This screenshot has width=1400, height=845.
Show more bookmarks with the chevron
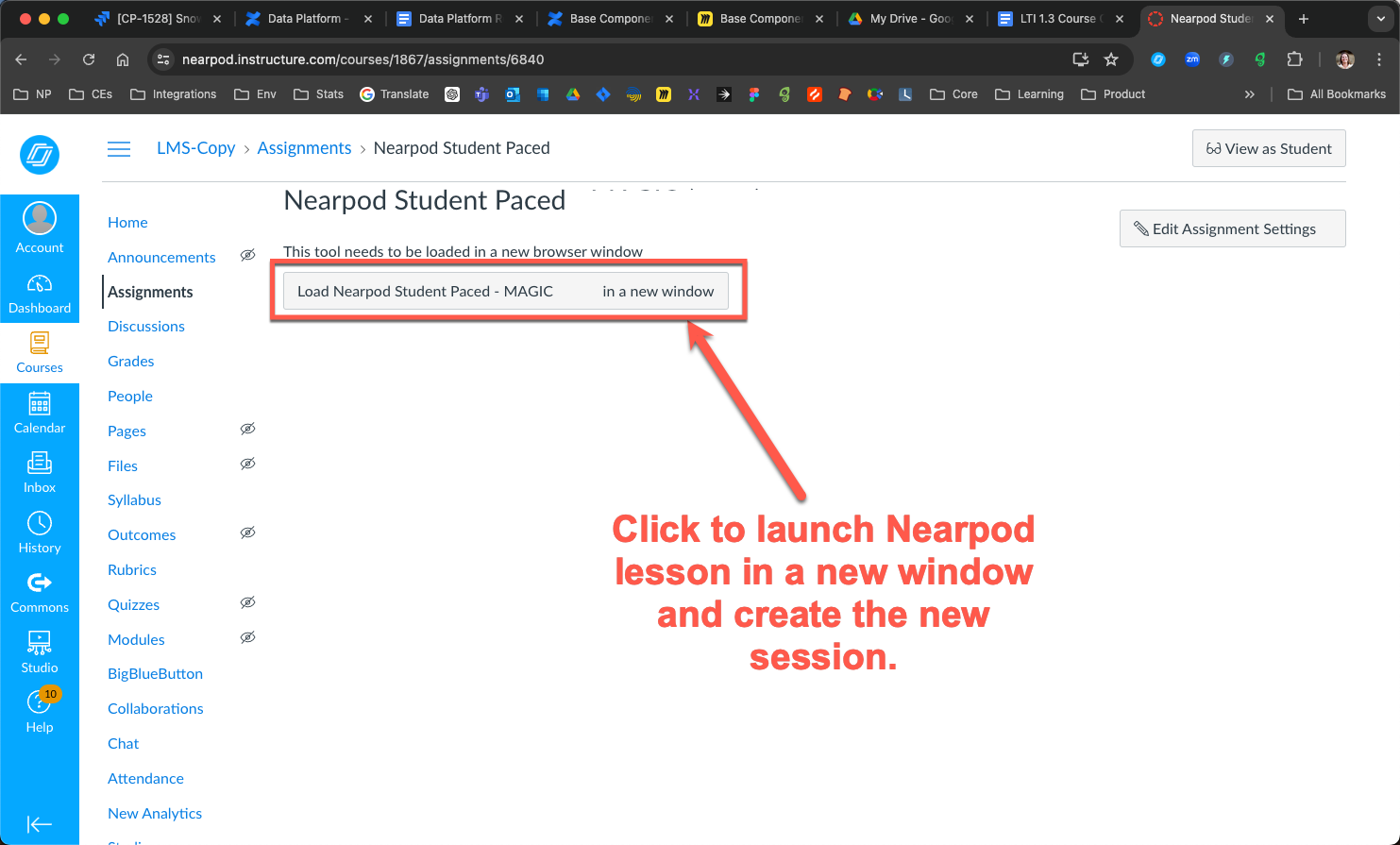[1250, 94]
